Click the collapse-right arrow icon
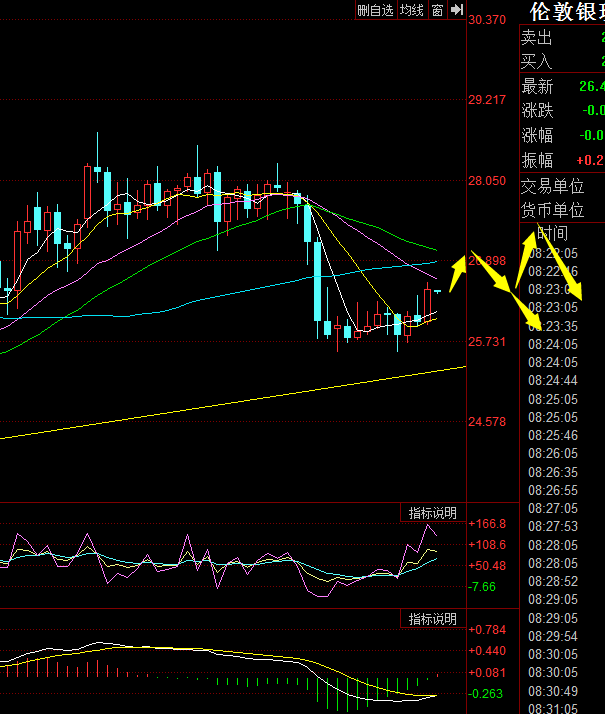 pyautogui.click(x=457, y=10)
